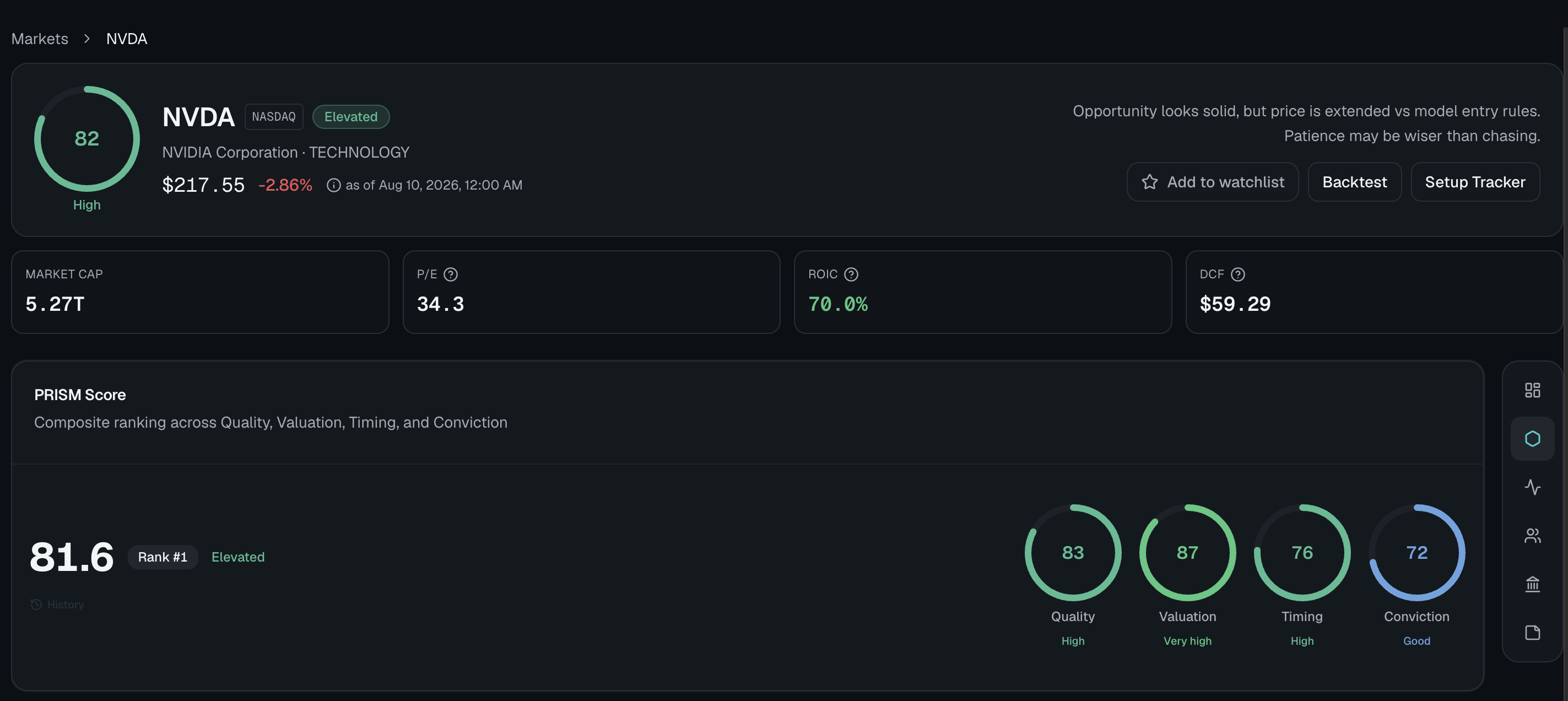The image size is (1568, 701).
Task: Click the Valuation score 87 ring
Action: 1187,552
